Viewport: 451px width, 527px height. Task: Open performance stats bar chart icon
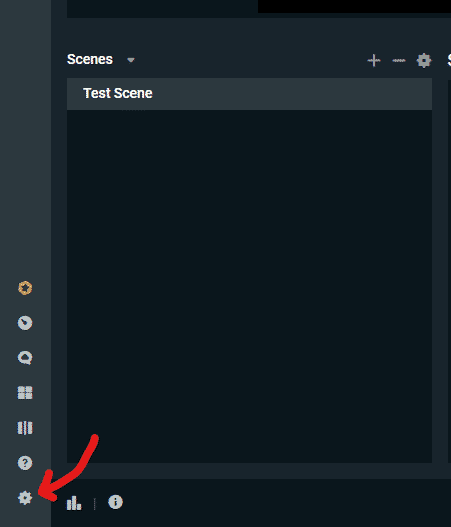click(x=74, y=503)
